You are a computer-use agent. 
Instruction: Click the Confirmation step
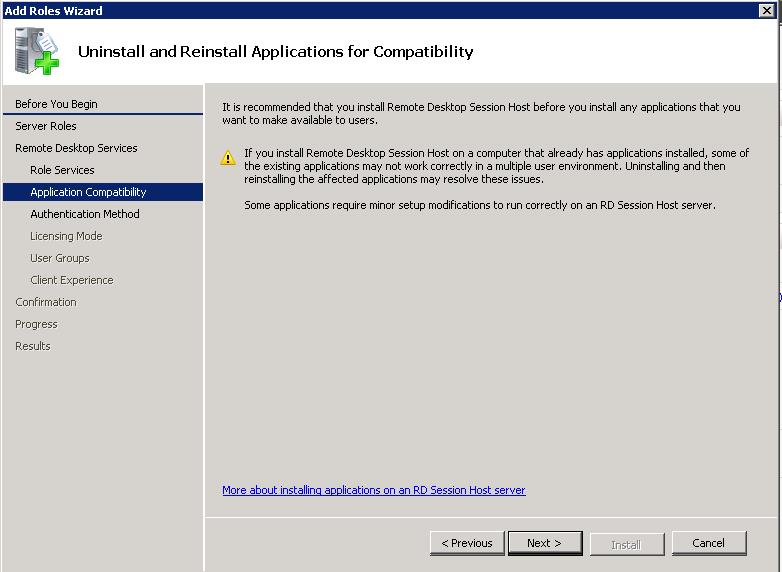tap(46, 302)
